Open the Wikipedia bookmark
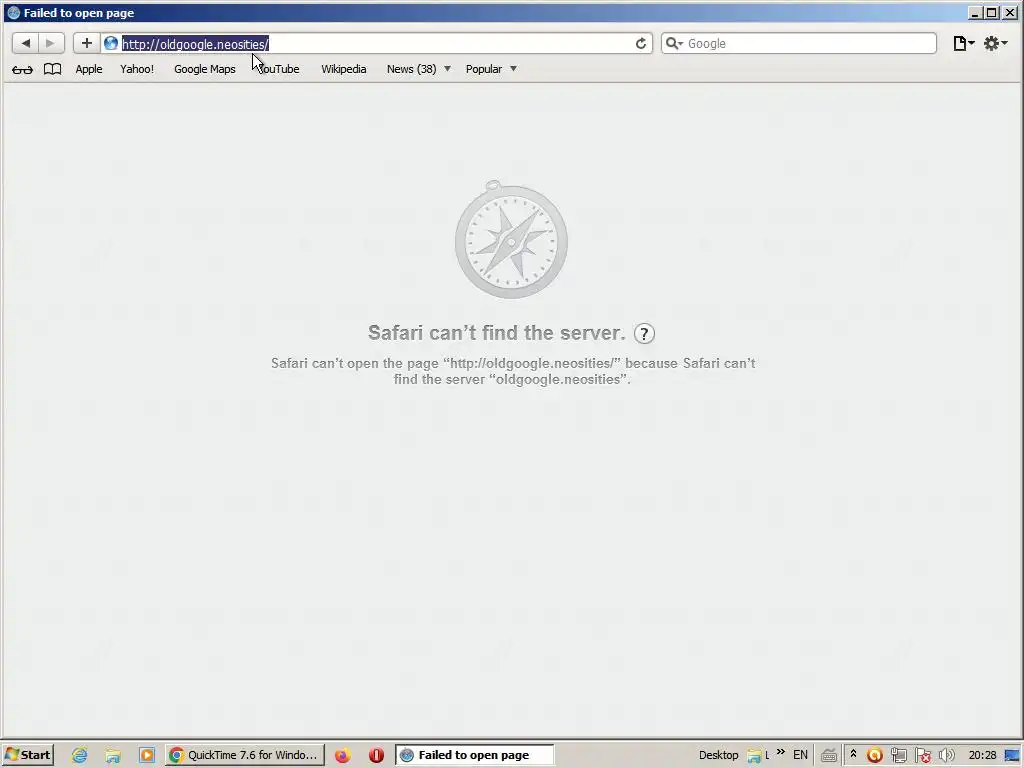The image size is (1024, 768). (x=344, y=69)
